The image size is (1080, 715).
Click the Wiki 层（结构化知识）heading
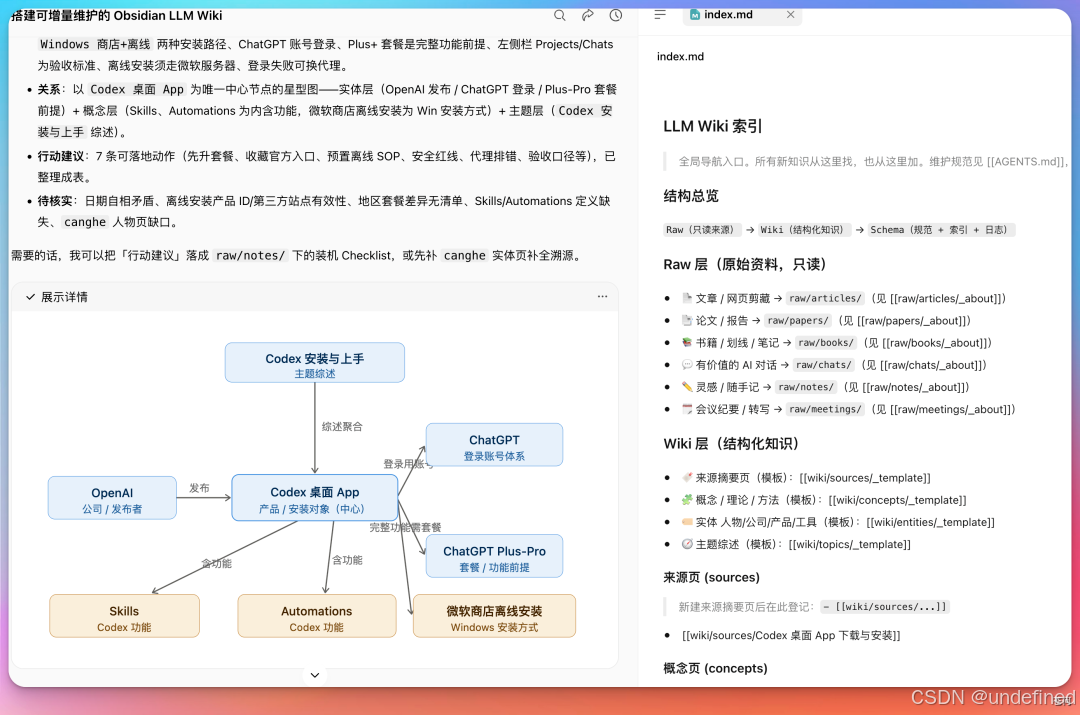pos(731,443)
